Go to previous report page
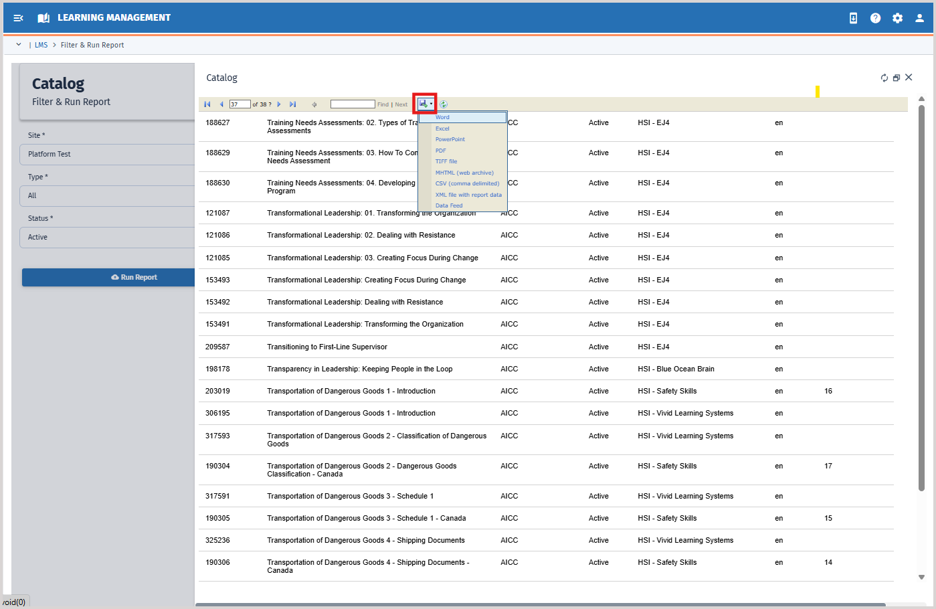Image resolution: width=936 pixels, height=609 pixels. pyautogui.click(x=221, y=104)
